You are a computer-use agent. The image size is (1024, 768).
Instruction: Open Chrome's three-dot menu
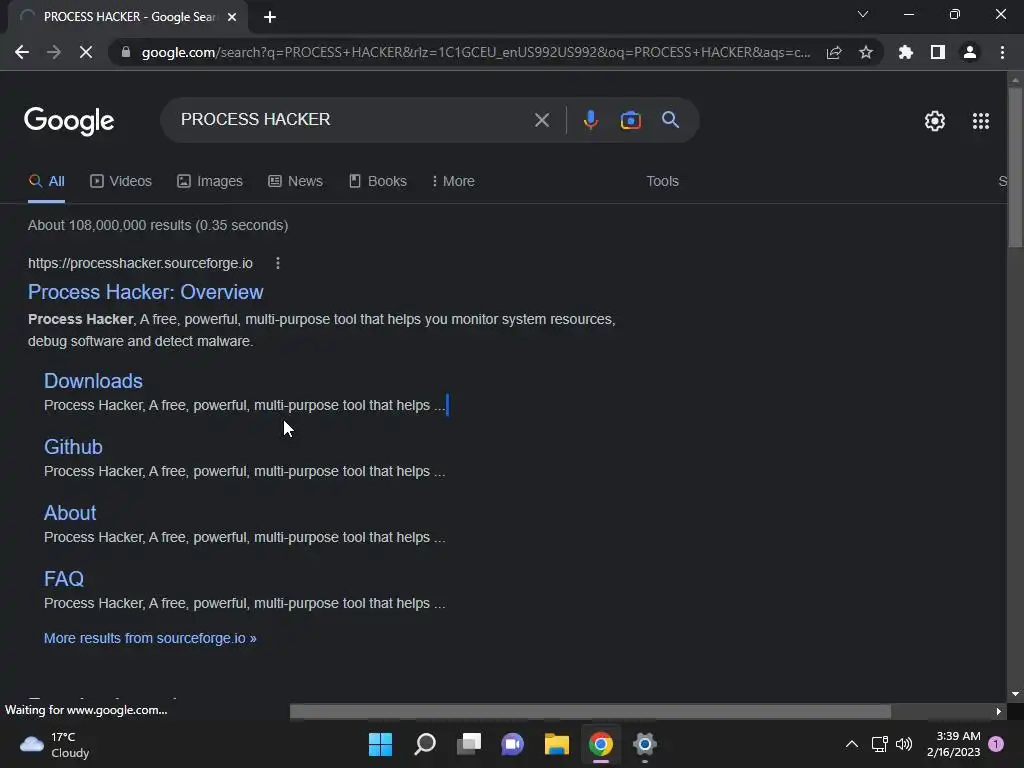pyautogui.click(x=1002, y=52)
